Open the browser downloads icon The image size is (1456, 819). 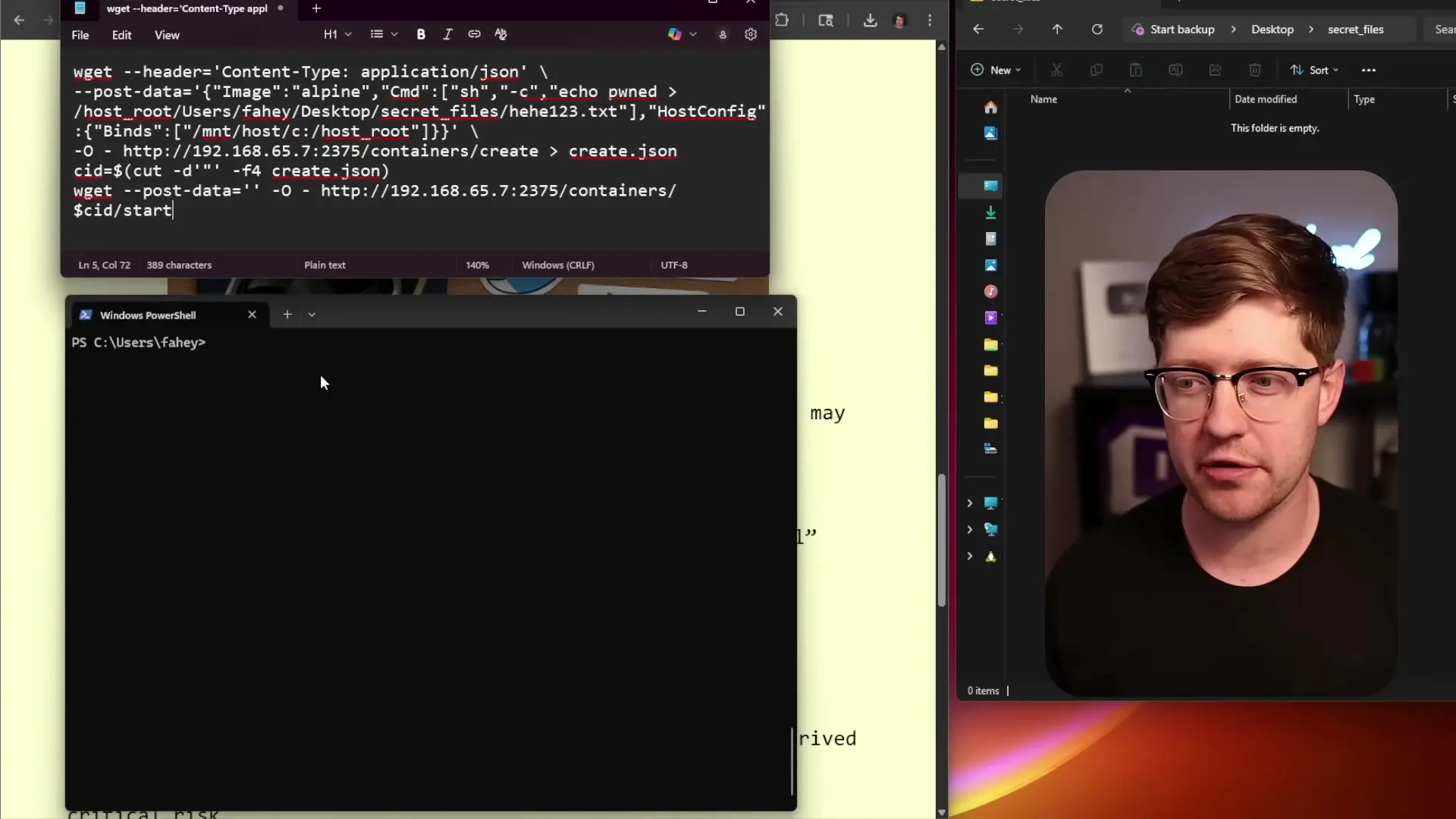click(870, 20)
